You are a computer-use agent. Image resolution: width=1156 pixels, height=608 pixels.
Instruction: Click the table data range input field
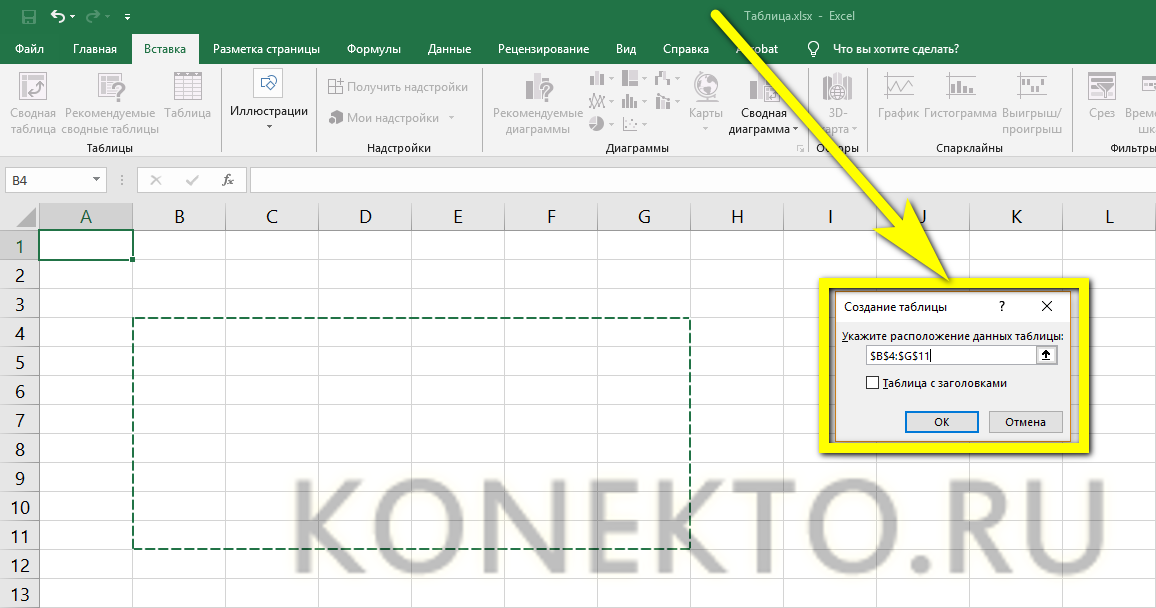(x=950, y=355)
